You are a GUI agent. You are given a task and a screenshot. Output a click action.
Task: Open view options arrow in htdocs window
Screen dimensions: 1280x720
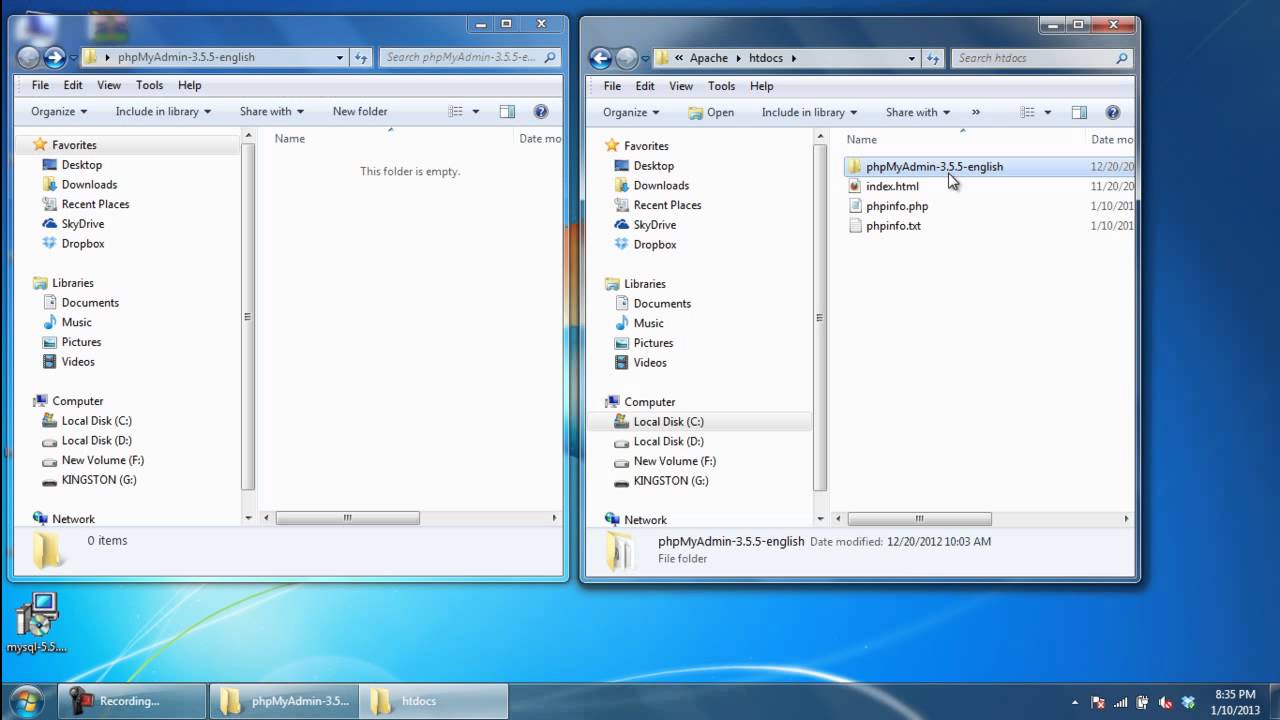[1047, 112]
